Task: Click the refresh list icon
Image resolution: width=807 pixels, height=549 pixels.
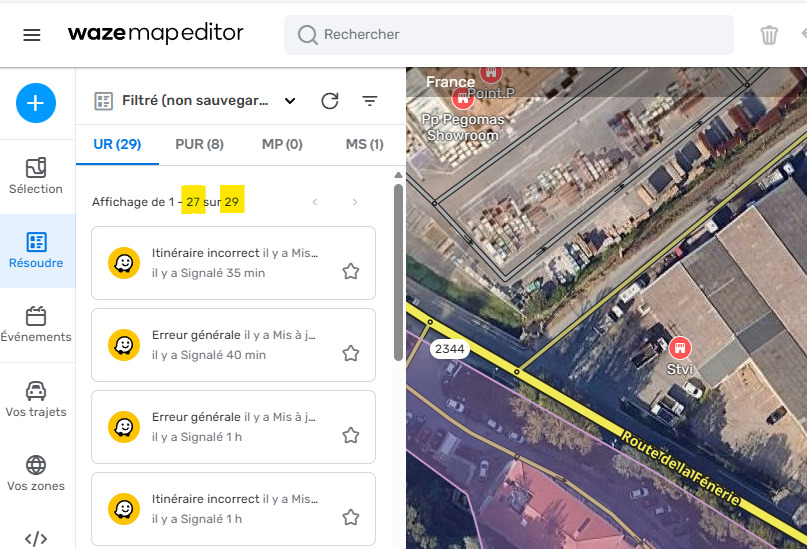Action: point(329,101)
